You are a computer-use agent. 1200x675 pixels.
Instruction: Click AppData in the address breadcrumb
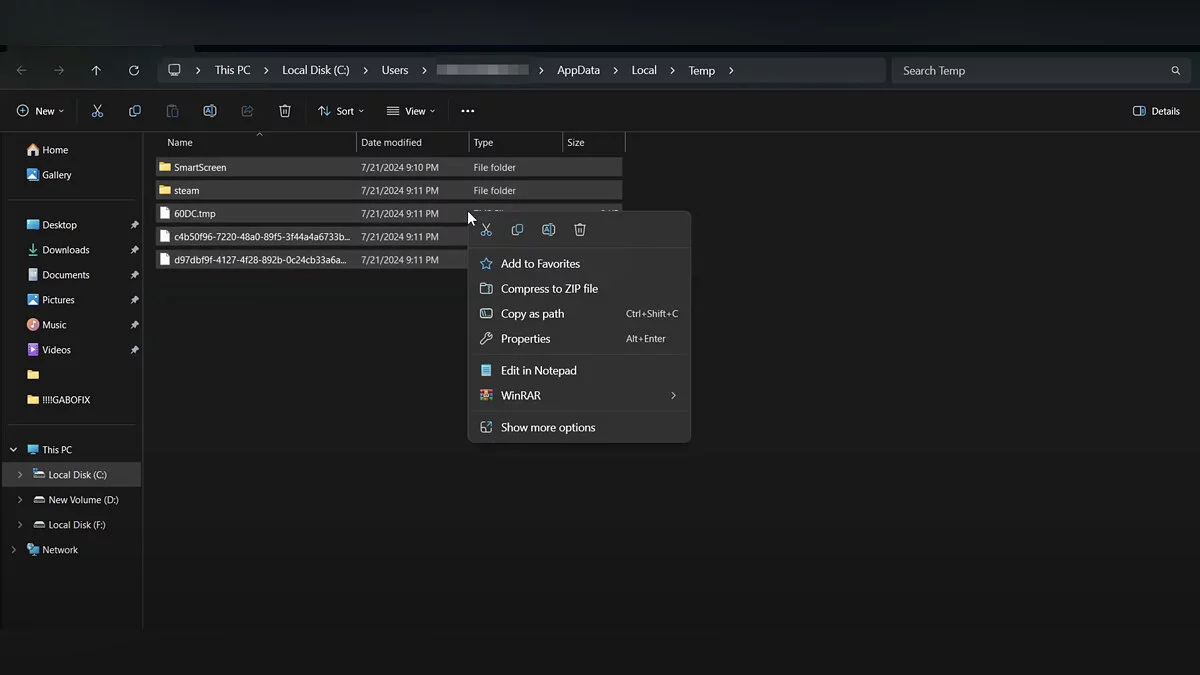point(578,71)
